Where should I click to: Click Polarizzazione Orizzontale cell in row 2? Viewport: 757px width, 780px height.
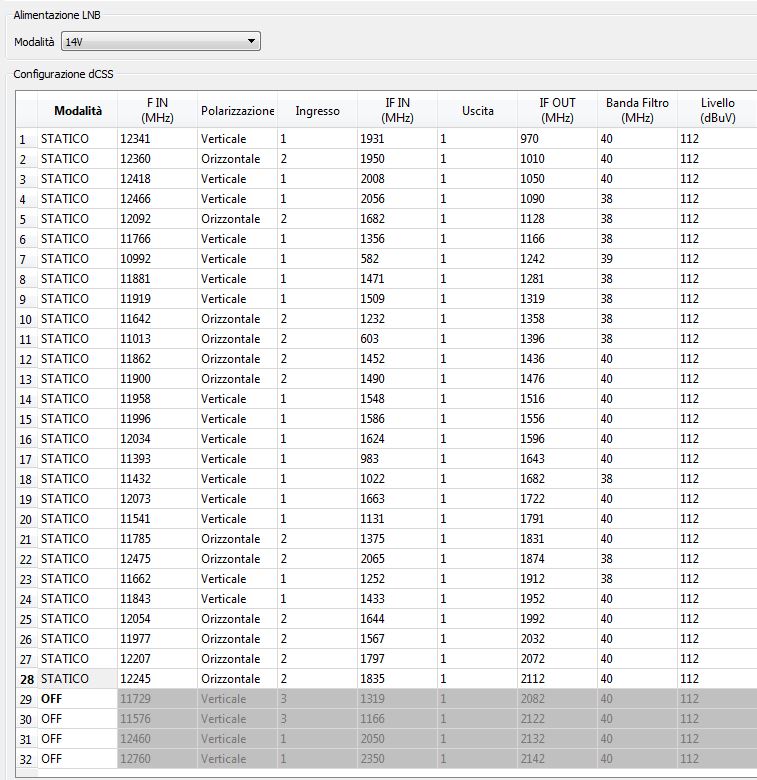point(237,159)
